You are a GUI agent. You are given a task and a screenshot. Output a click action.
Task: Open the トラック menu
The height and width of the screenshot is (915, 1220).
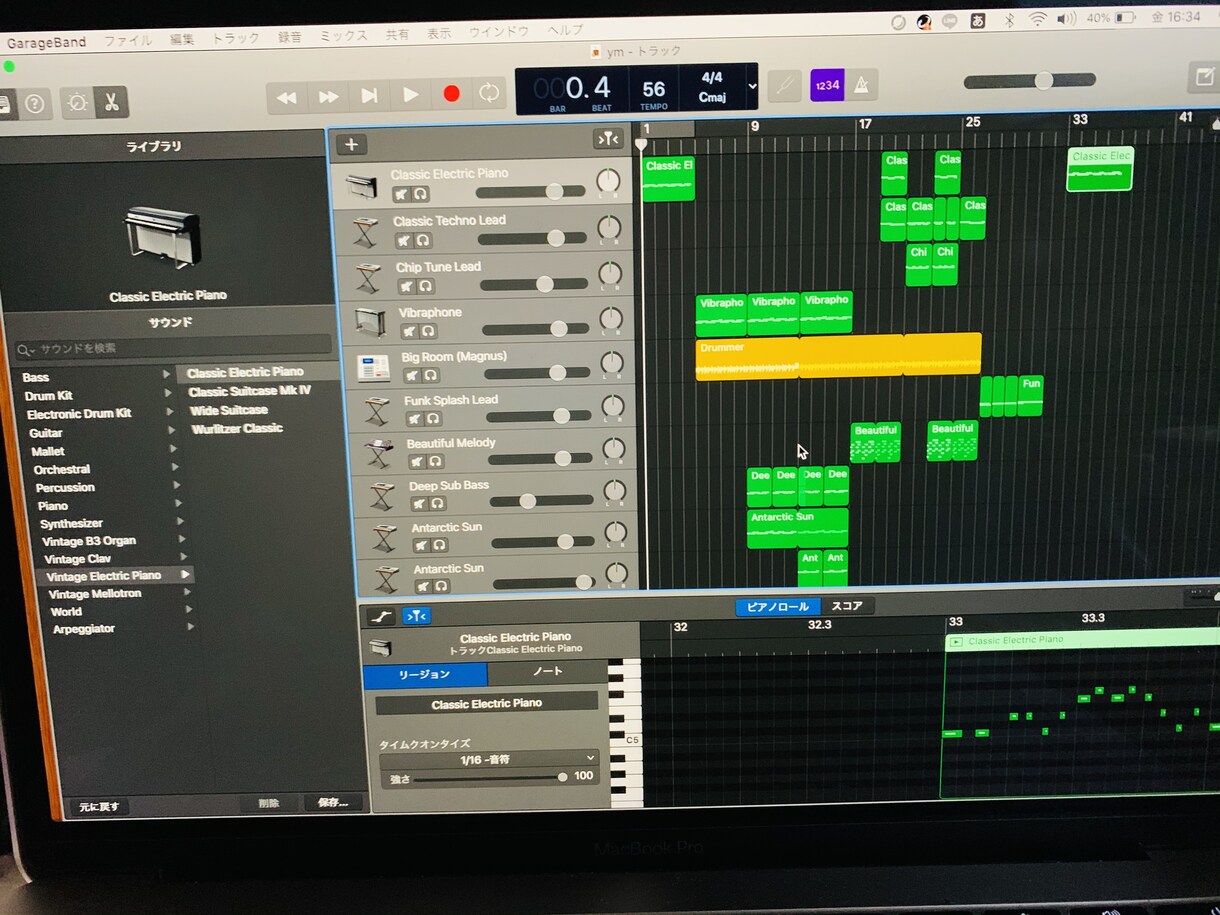click(235, 38)
